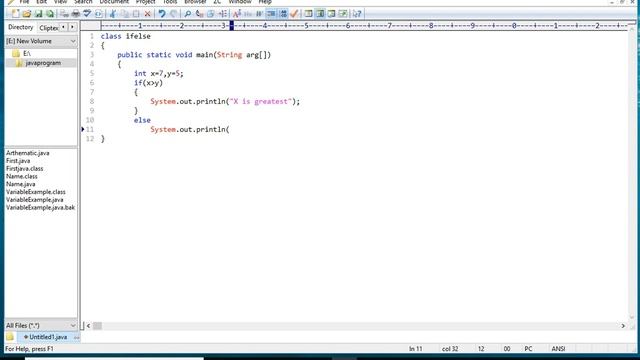The image size is (640, 360).
Task: Click the Print icon in toolbar
Action: (76, 14)
